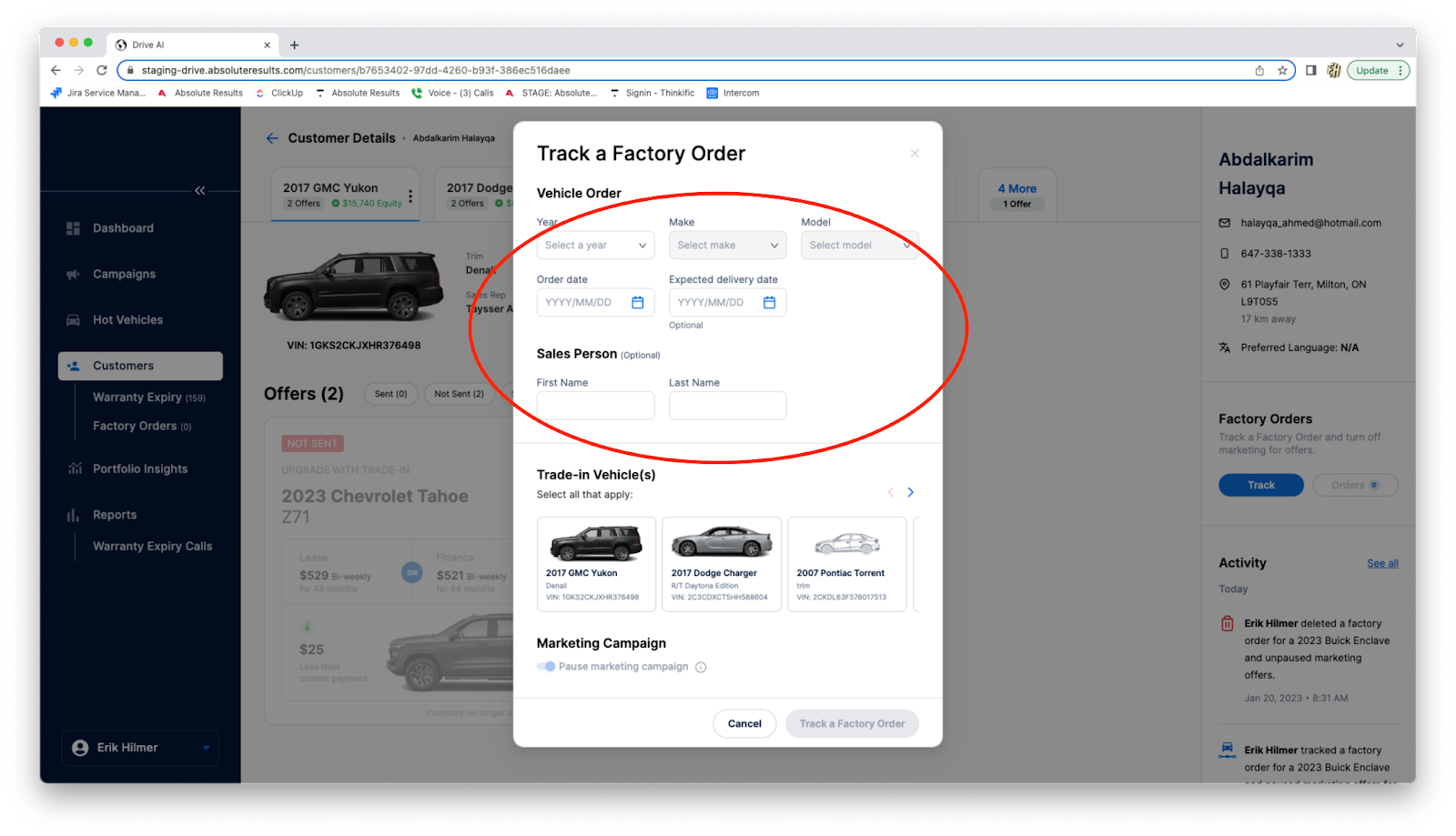Open the Expected delivery date calendar picker
Image resolution: width=1456 pixels, height=836 pixels.
(769, 303)
